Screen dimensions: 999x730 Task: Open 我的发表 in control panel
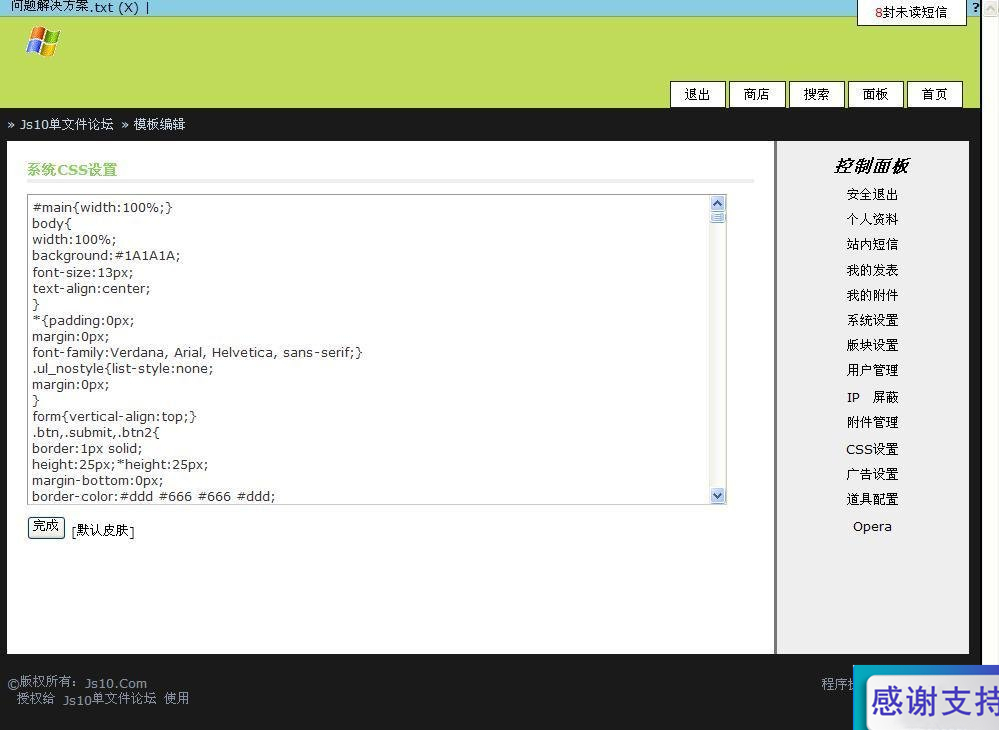click(x=872, y=270)
